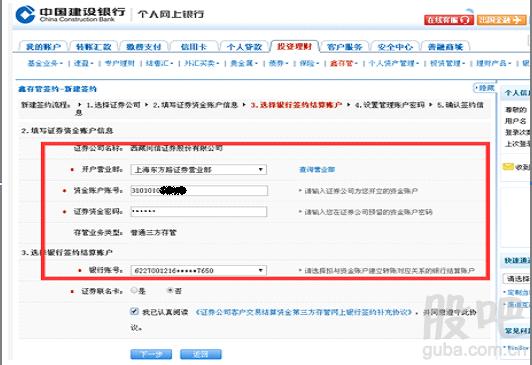Click the 下一步 next button
The width and height of the screenshot is (532, 365).
click(151, 354)
